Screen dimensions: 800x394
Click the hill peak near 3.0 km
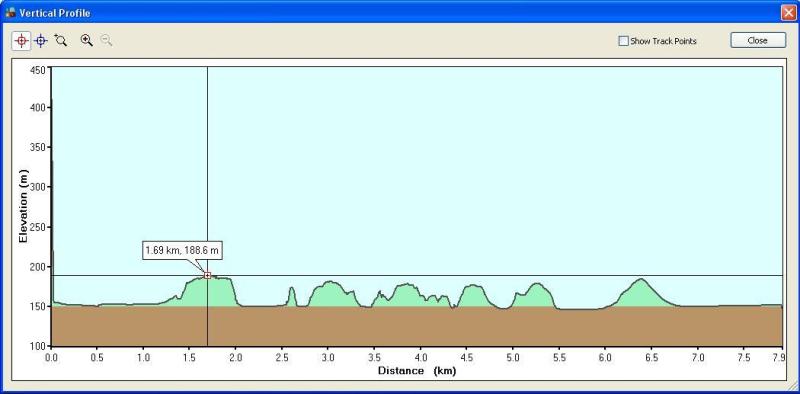point(330,282)
